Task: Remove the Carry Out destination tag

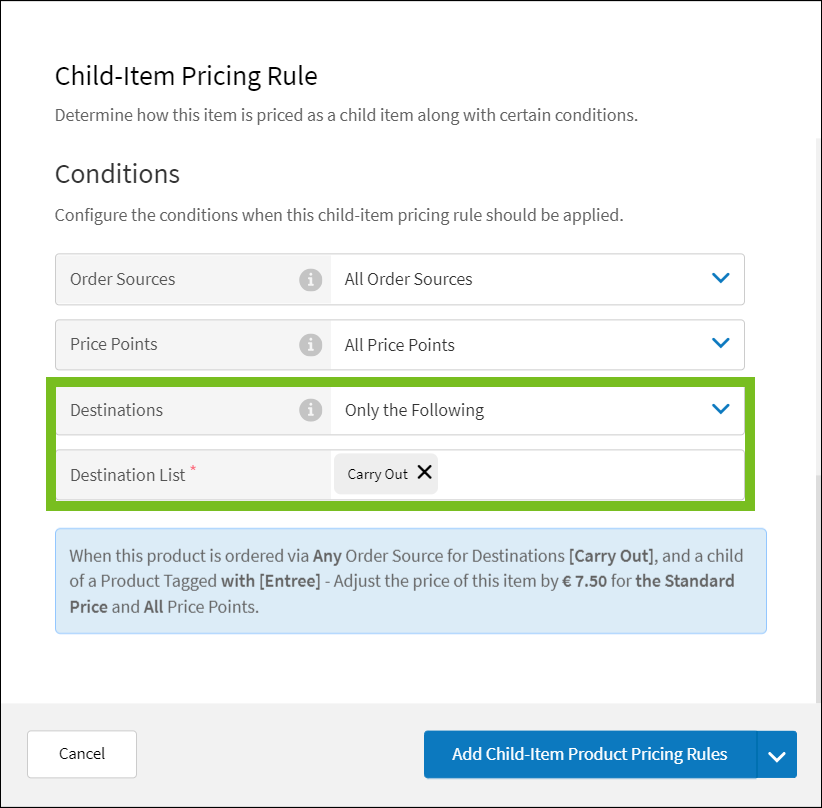Action: click(424, 473)
